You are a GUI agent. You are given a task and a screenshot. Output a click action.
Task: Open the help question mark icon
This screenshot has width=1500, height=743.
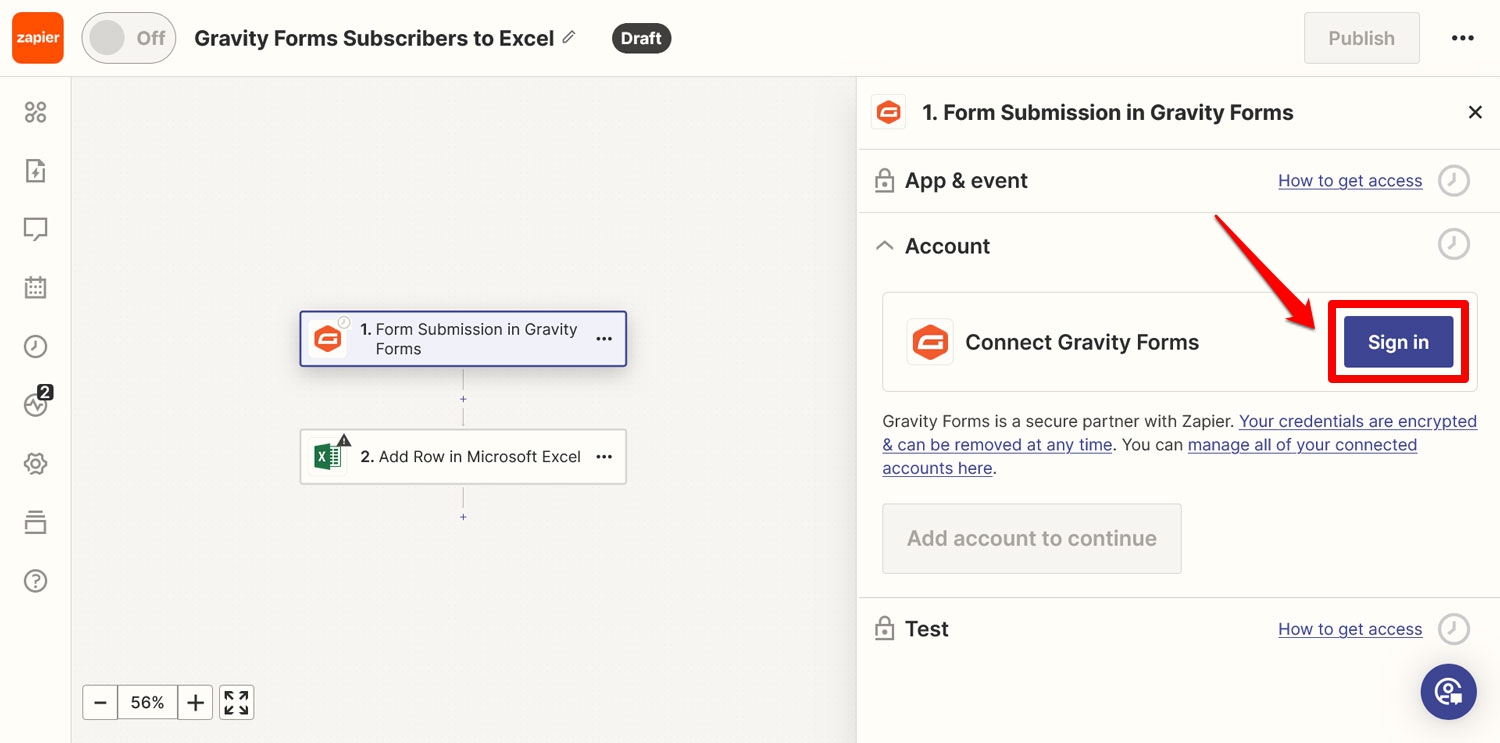click(x=35, y=581)
